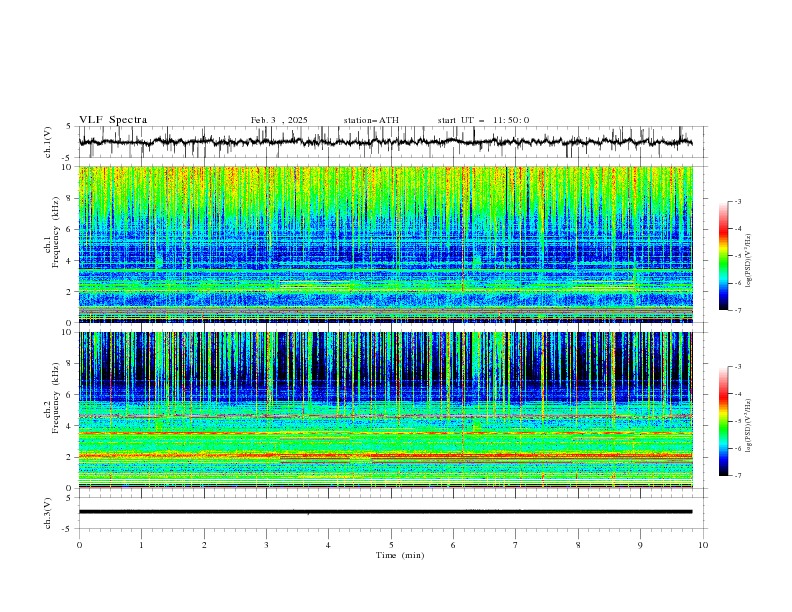Viewport: 792px width, 612px height.
Task: Click the ch.3 flat waveform trace
Action: [385, 512]
